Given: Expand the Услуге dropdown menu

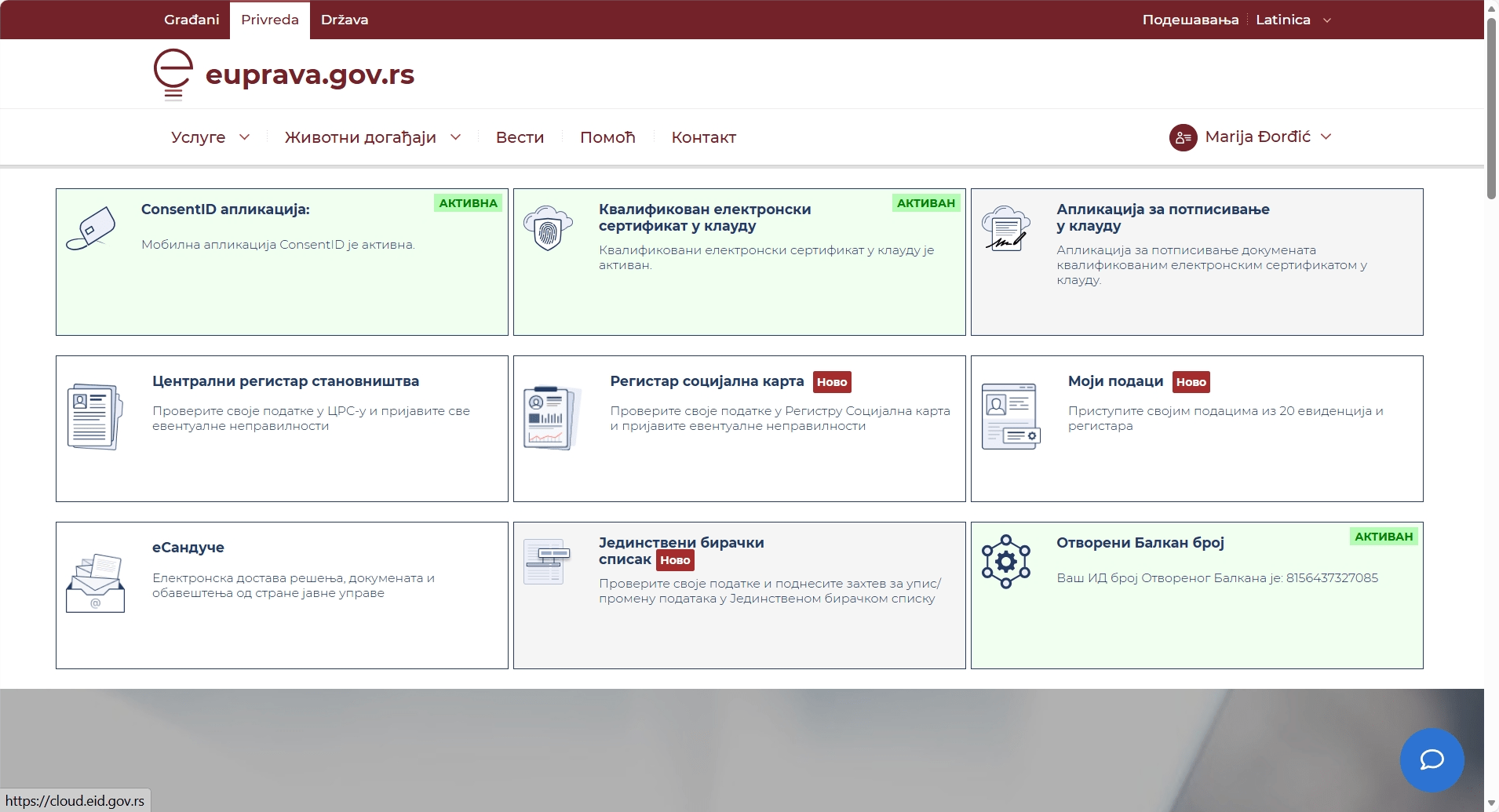Looking at the screenshot, I should click(x=210, y=137).
